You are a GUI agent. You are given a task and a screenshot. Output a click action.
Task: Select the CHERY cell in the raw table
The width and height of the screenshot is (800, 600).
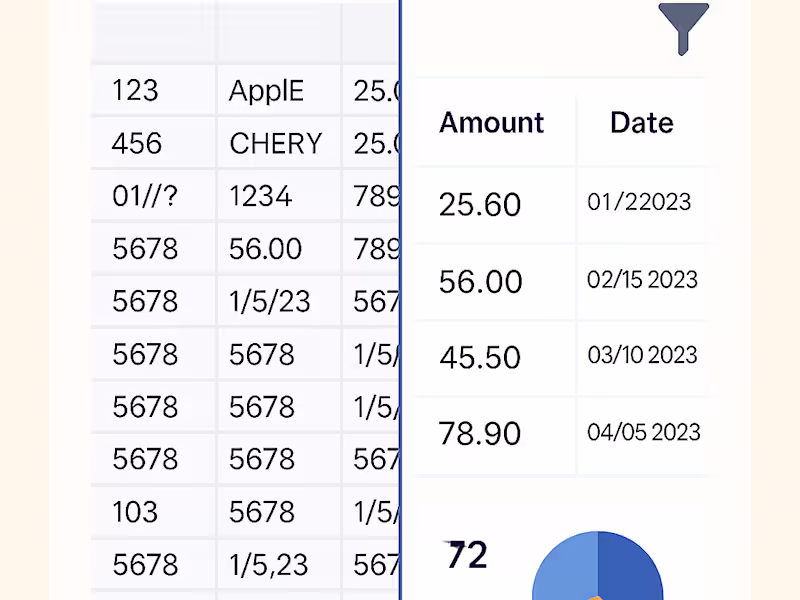click(x=275, y=144)
